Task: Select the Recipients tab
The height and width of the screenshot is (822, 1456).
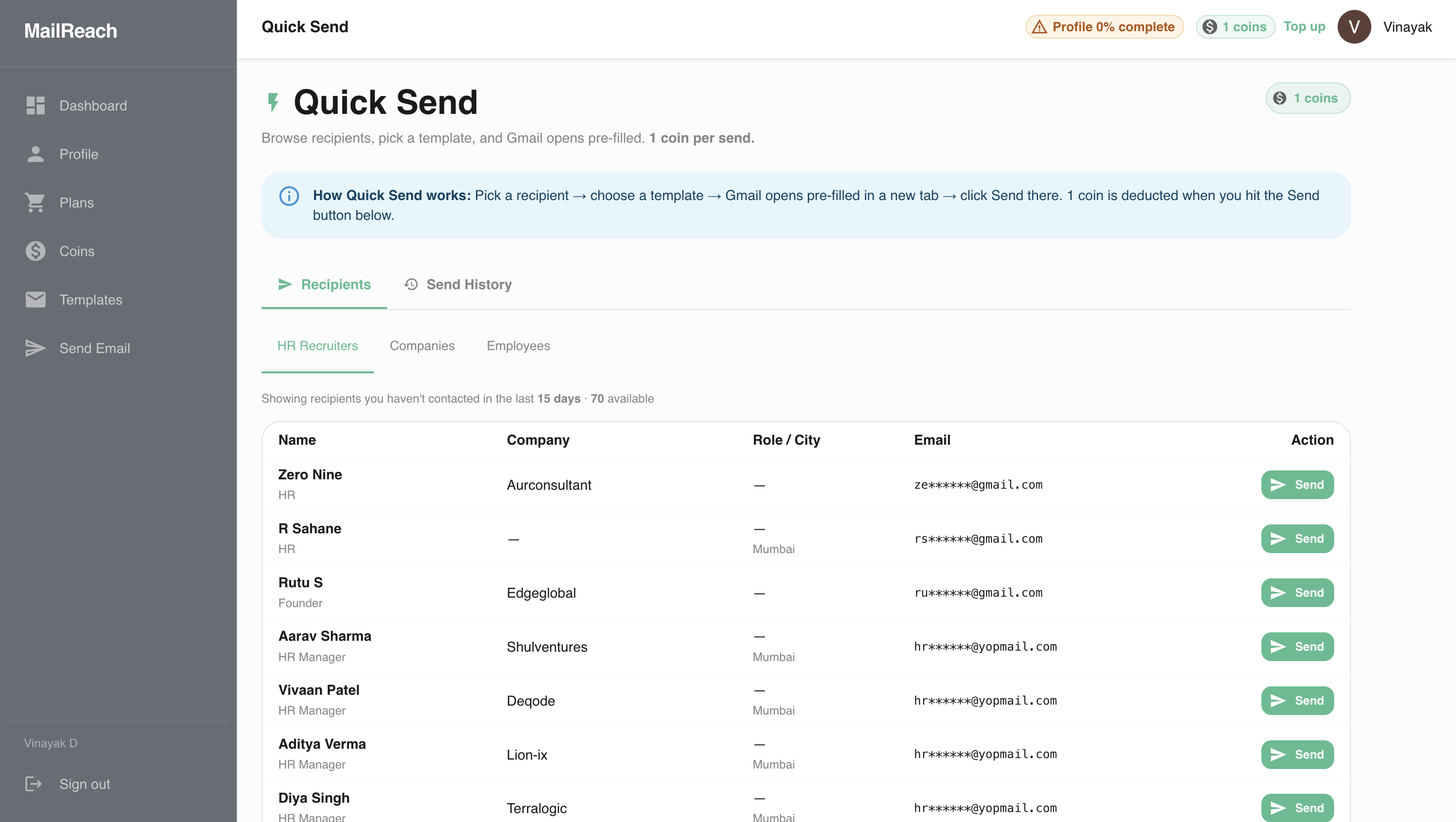Action: pos(324,284)
